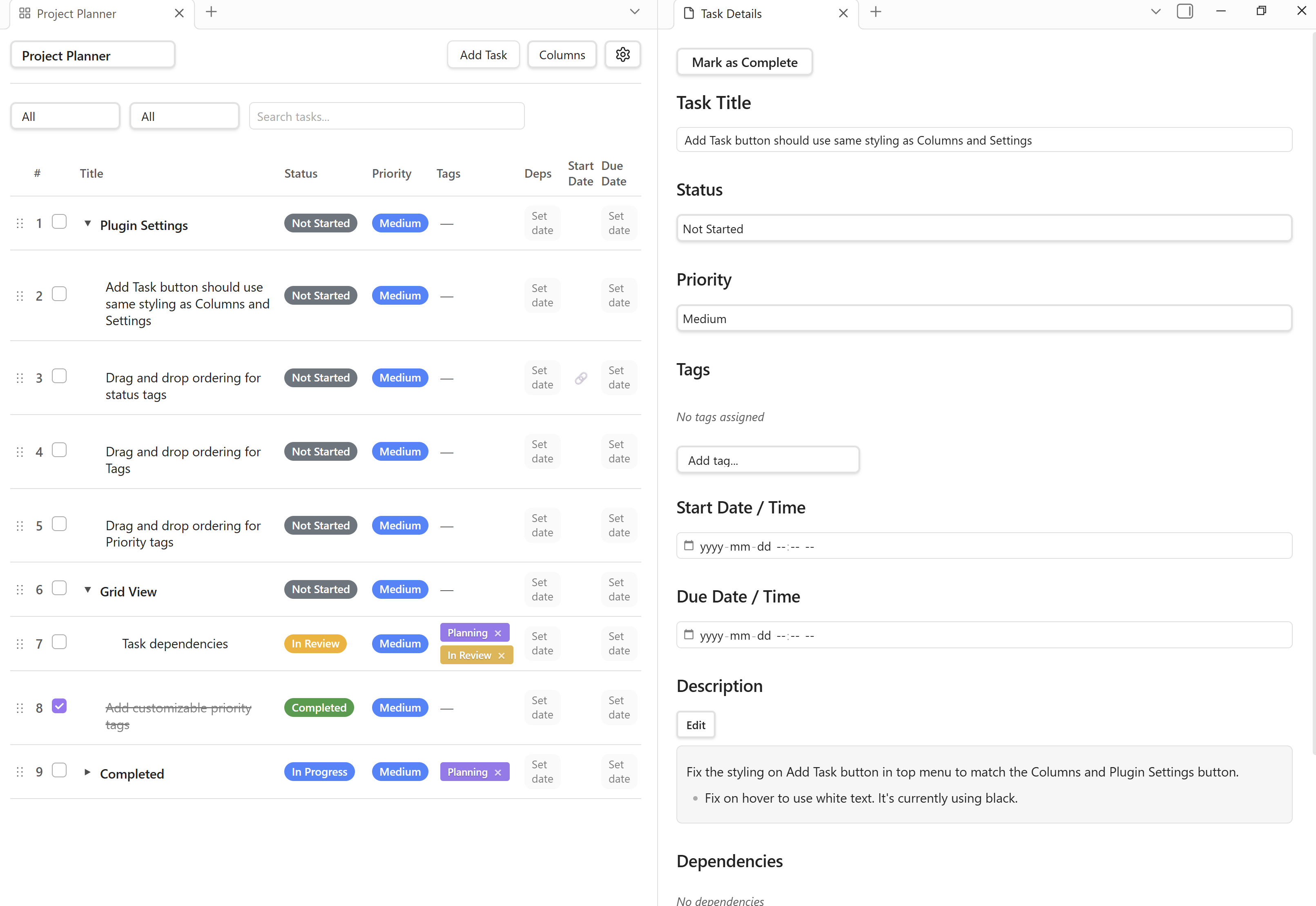Click calendar icon in Start Date field
This screenshot has height=906, width=1316.
coord(688,546)
